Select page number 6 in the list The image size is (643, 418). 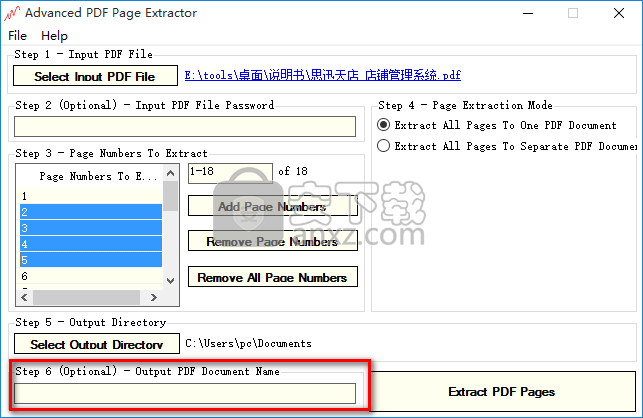[x=91, y=276]
